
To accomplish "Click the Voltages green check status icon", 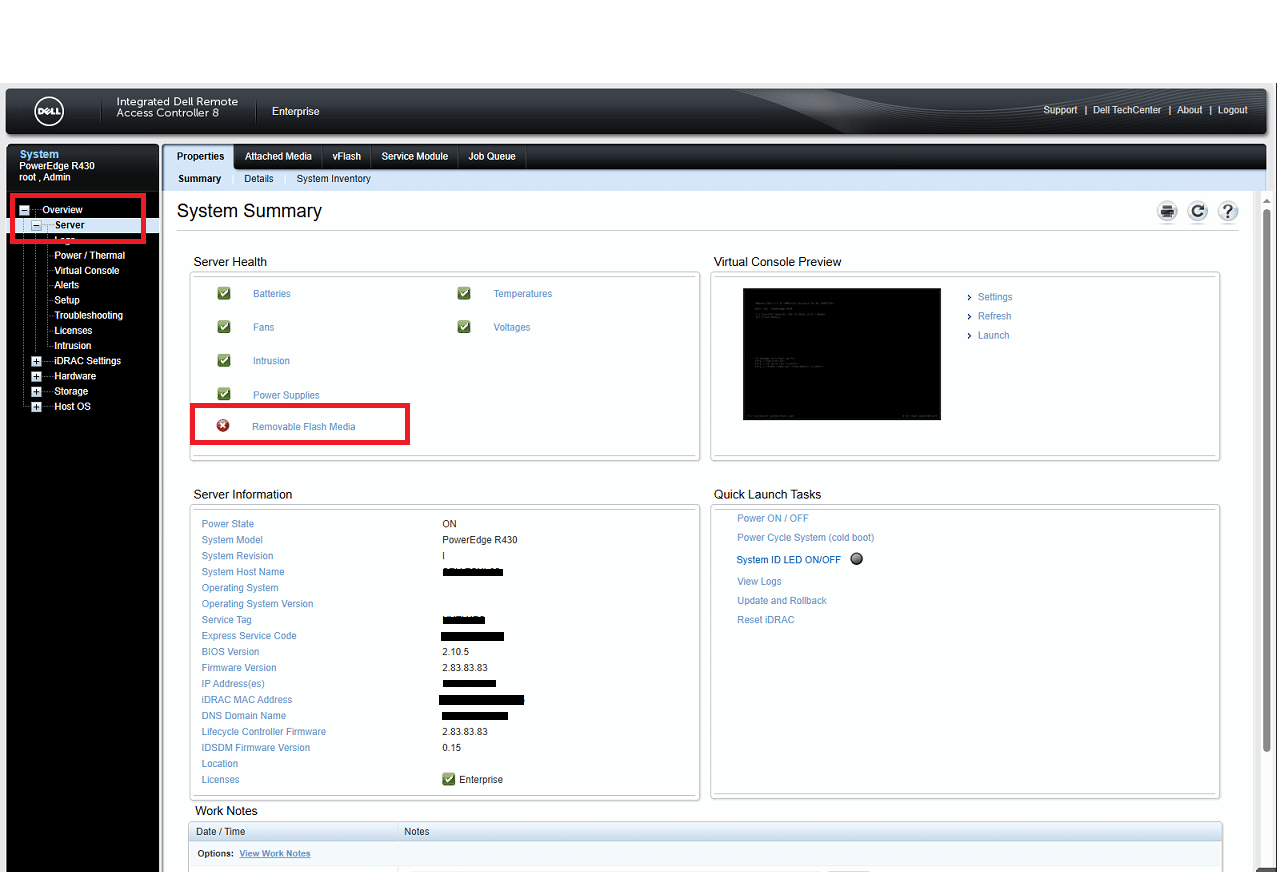I will pyautogui.click(x=464, y=327).
